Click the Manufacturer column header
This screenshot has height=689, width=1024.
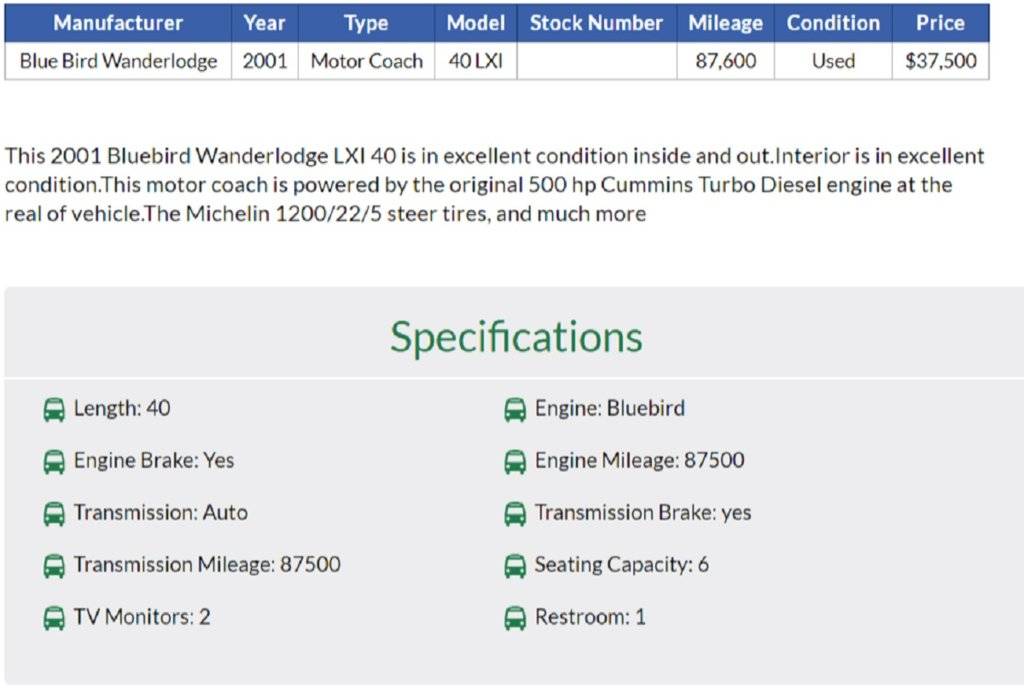tap(118, 23)
